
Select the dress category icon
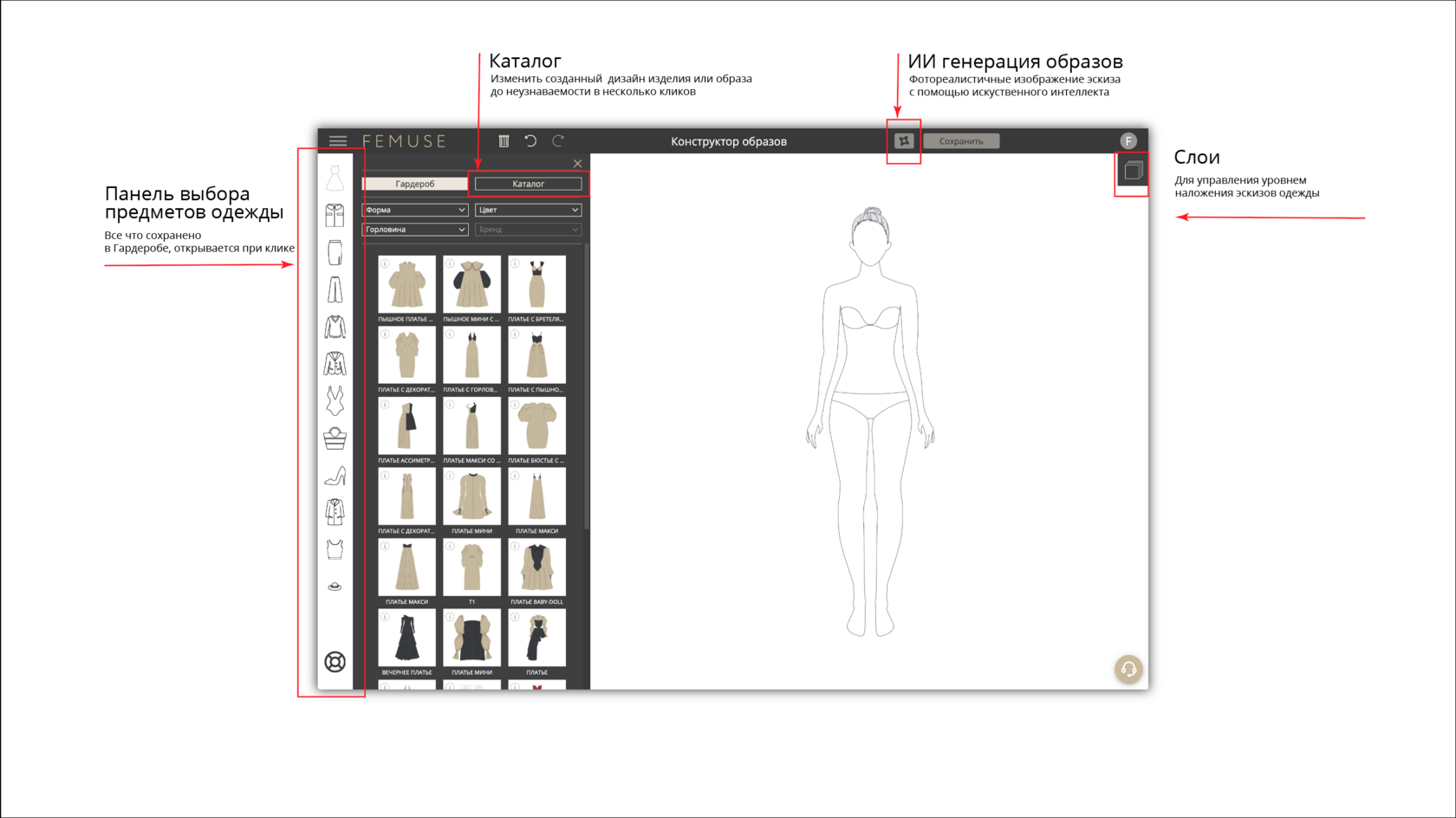(335, 179)
